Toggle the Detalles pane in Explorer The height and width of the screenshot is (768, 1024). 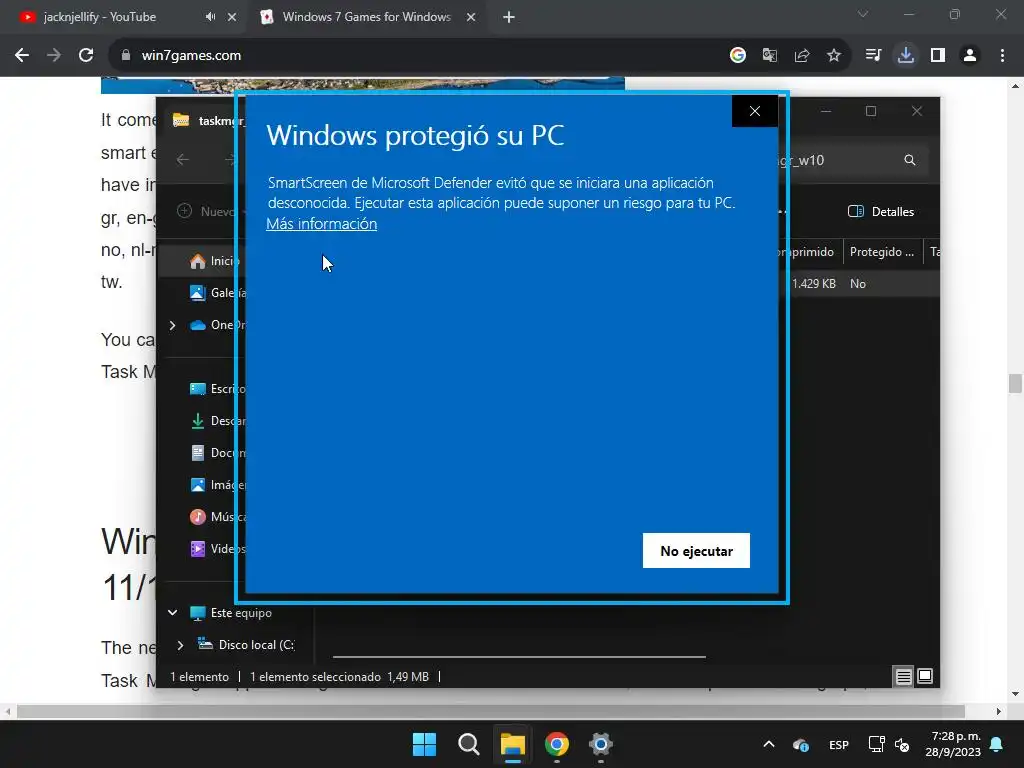click(x=881, y=212)
